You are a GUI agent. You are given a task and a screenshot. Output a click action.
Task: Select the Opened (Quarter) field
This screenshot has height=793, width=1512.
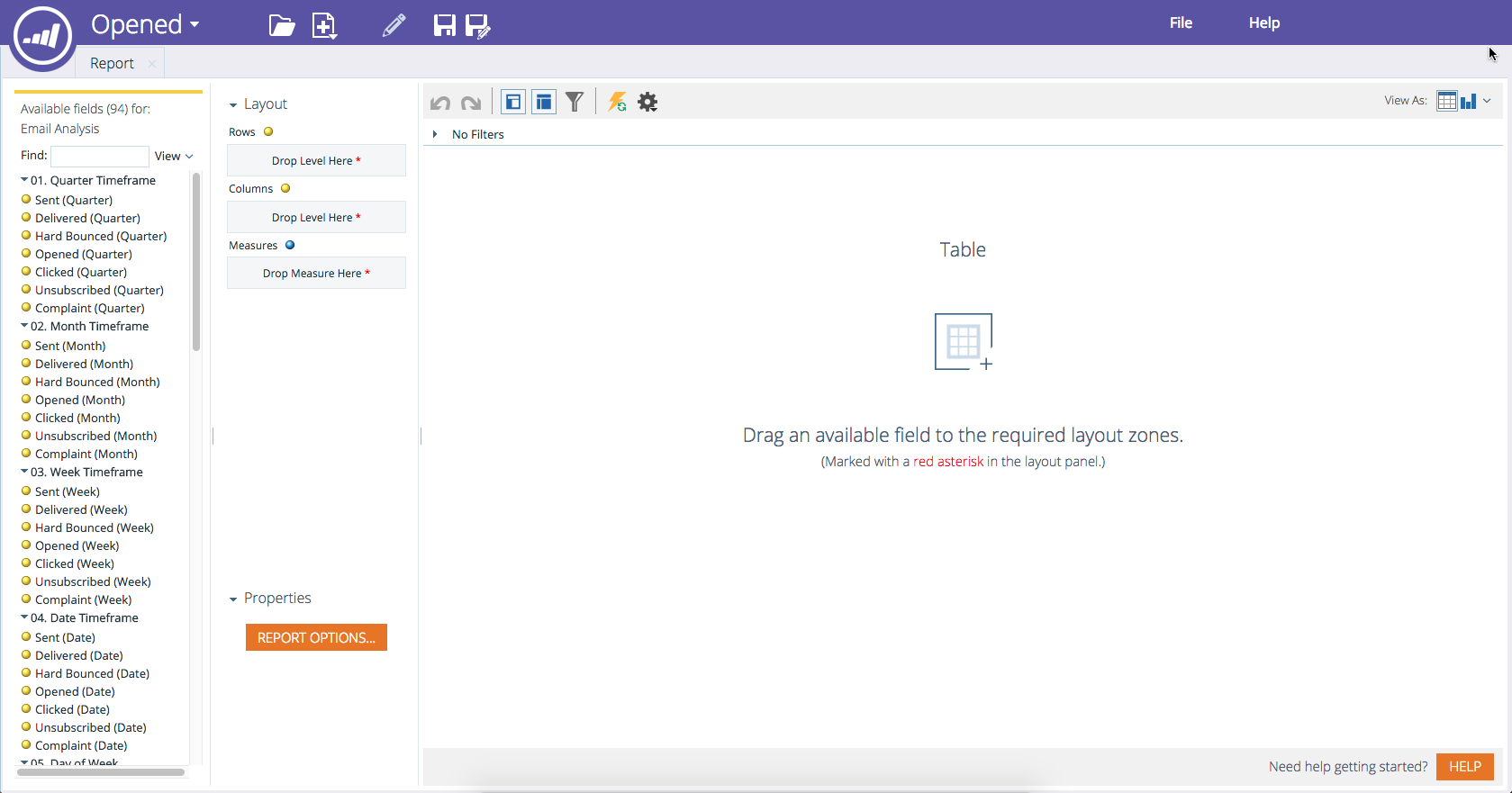coord(84,254)
